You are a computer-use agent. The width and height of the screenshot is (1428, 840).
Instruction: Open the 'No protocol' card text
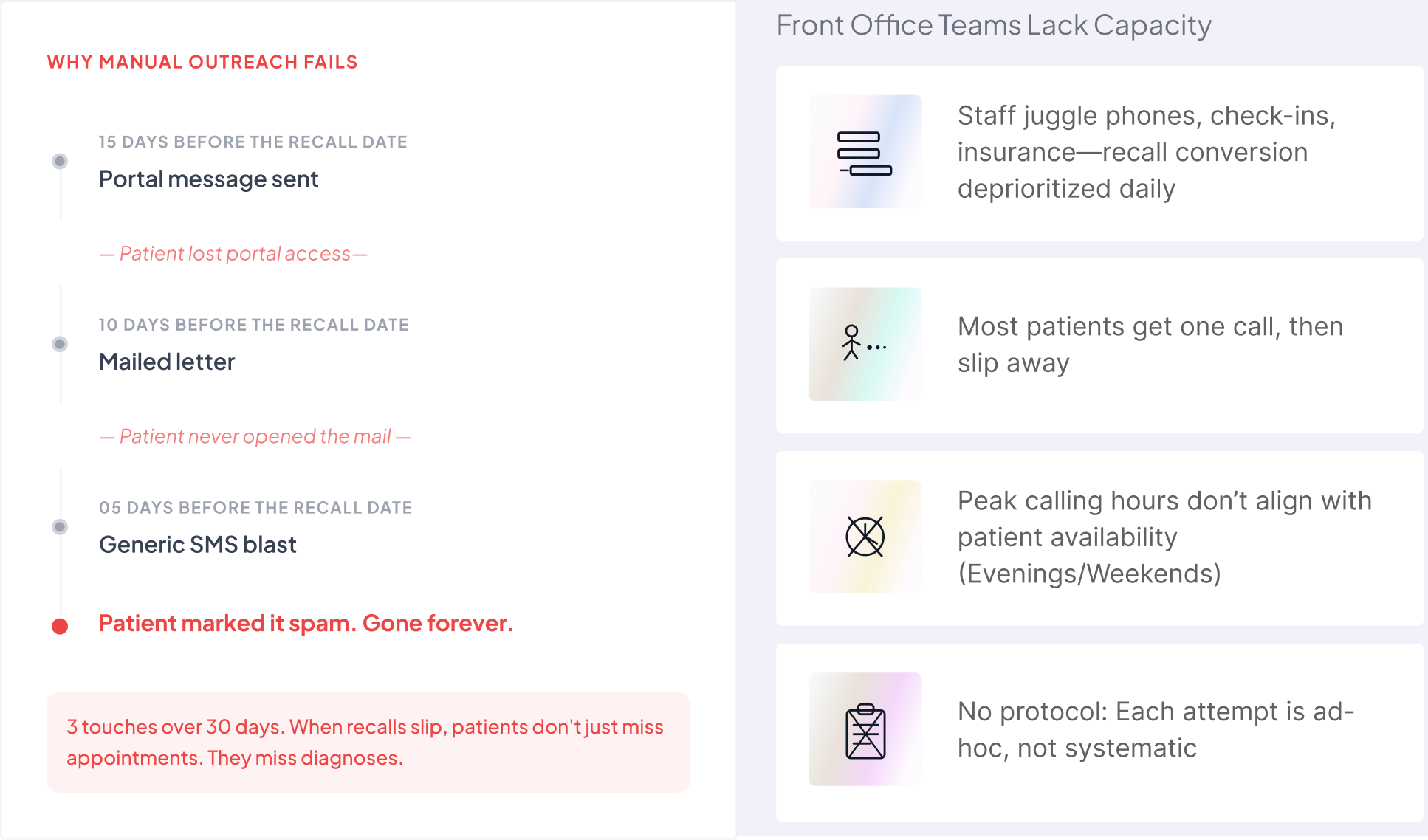pos(1156,730)
